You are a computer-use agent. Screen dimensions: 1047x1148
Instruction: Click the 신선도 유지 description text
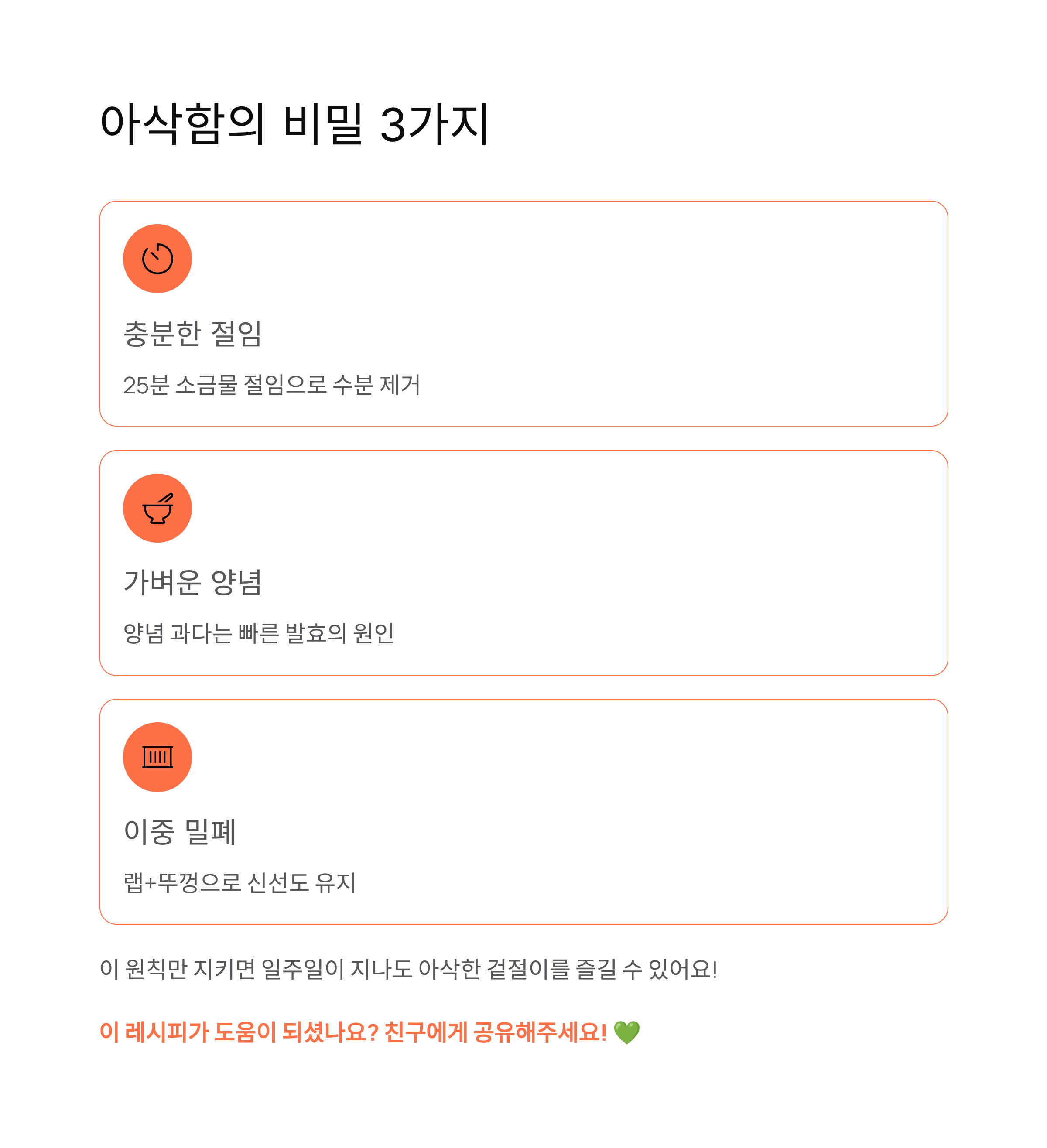click(x=301, y=883)
